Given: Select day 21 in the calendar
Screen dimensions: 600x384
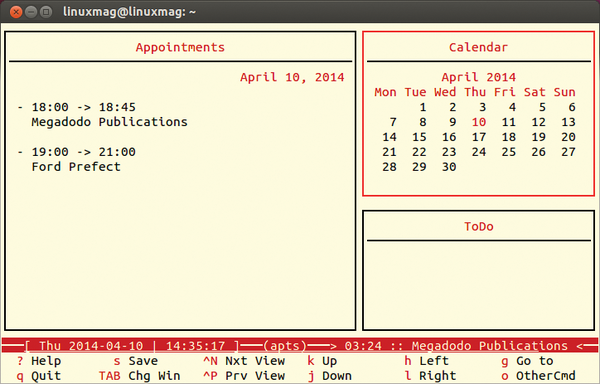Looking at the screenshot, I should (x=389, y=152).
